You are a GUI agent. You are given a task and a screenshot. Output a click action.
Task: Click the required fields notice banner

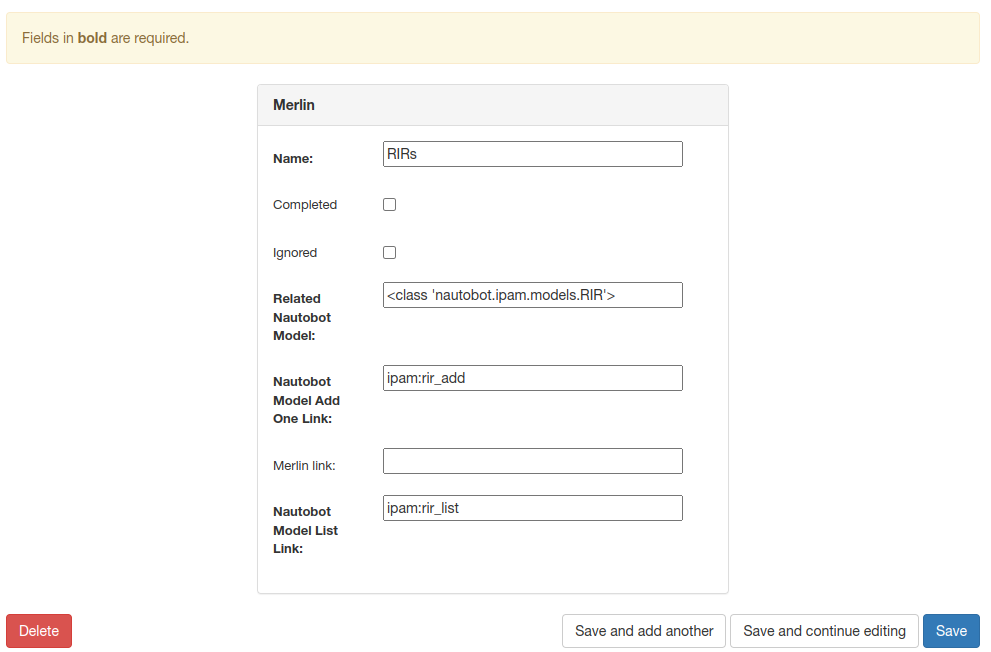(x=492, y=38)
